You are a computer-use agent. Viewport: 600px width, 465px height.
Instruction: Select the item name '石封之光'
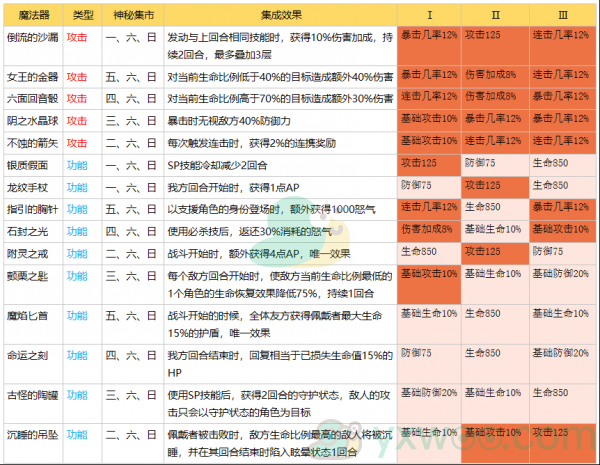(x=28, y=232)
